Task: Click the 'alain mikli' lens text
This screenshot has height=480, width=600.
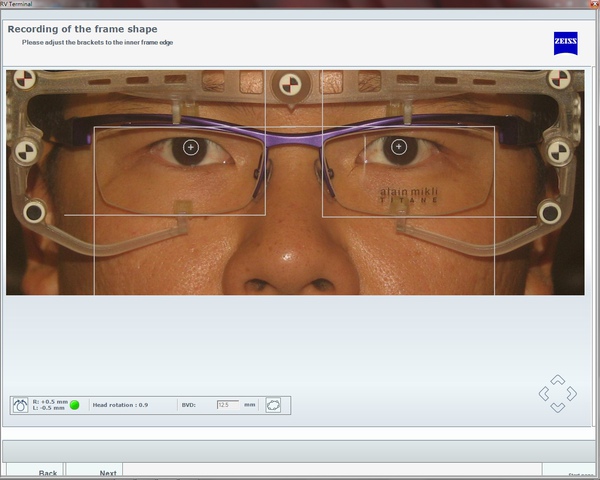Action: click(x=409, y=191)
